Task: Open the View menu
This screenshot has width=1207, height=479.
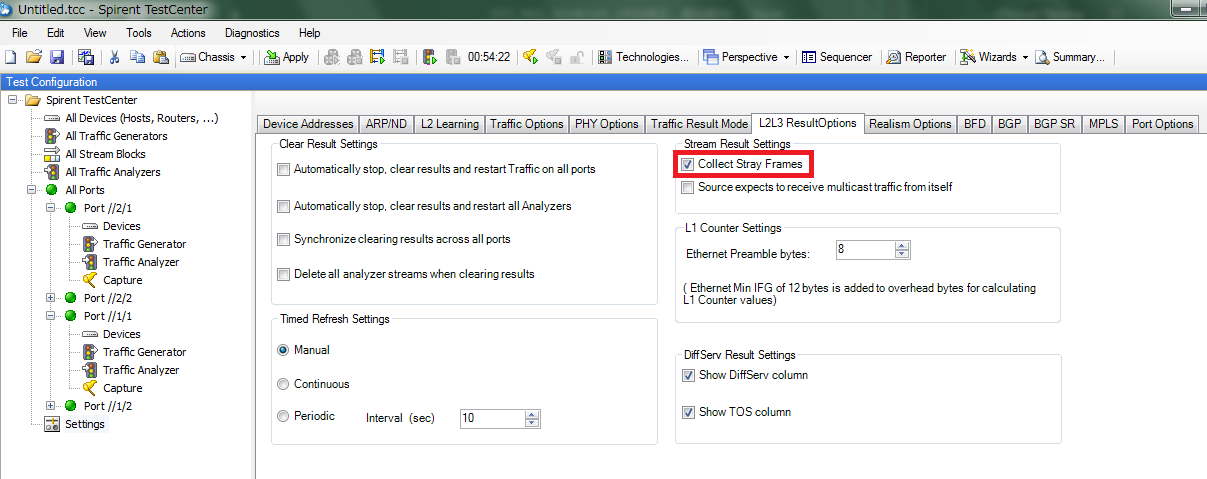Action: 95,33
